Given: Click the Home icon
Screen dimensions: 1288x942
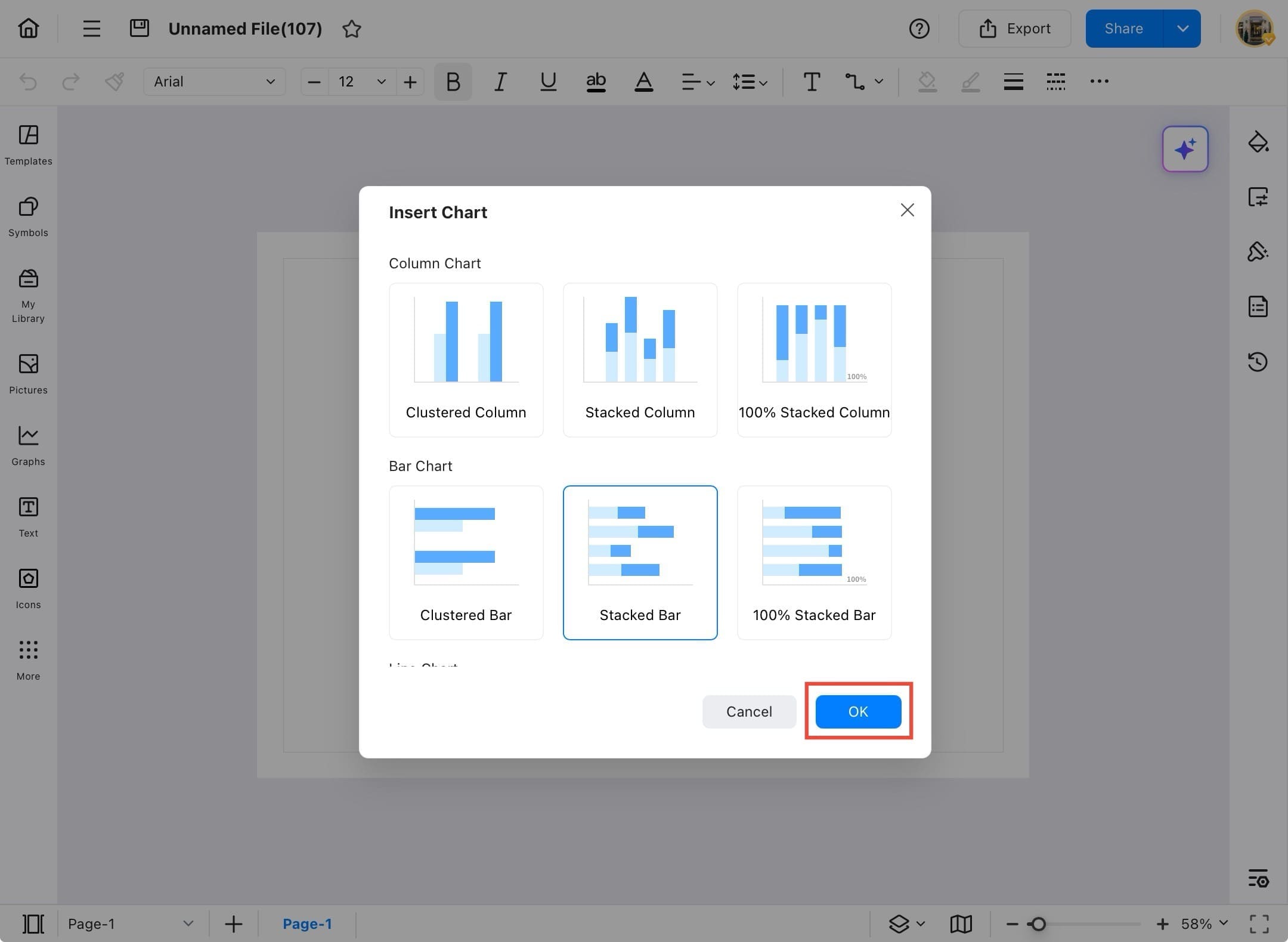Looking at the screenshot, I should tap(28, 28).
